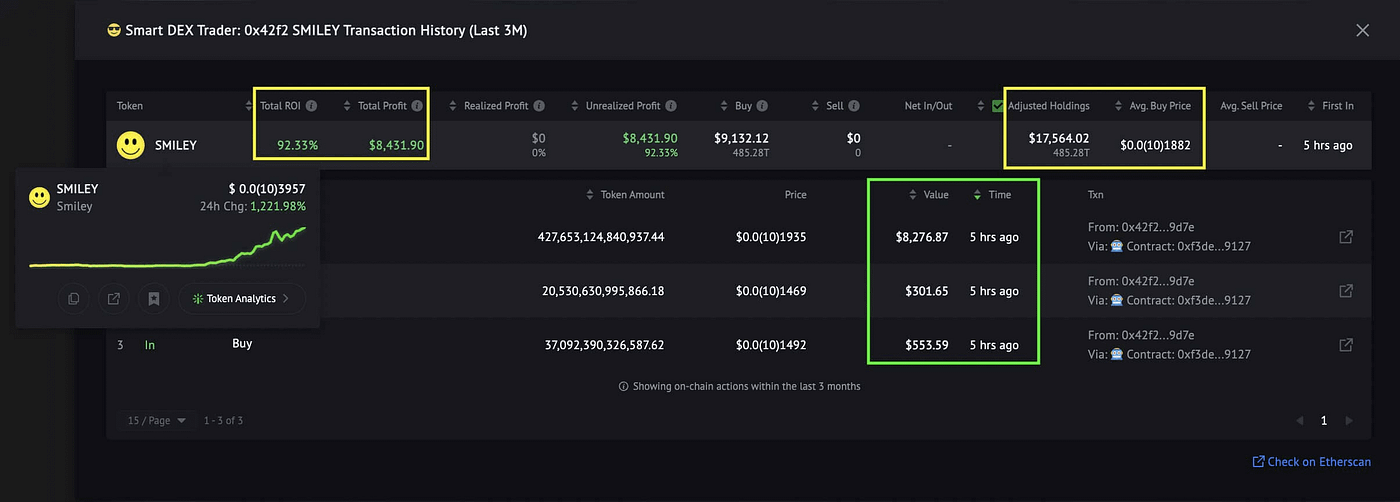This screenshot has width=1400, height=502.
Task: Sort by Unrealized Profit column
Action: [575, 106]
